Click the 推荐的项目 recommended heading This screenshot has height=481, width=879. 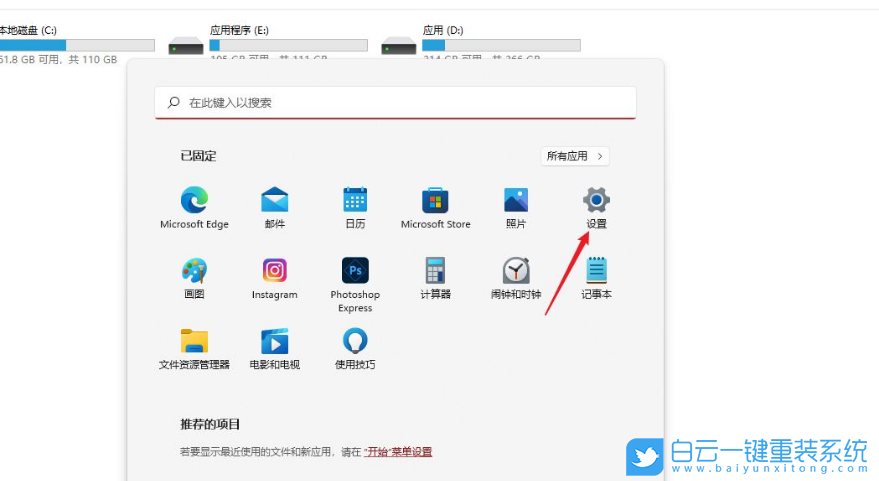click(x=210, y=424)
